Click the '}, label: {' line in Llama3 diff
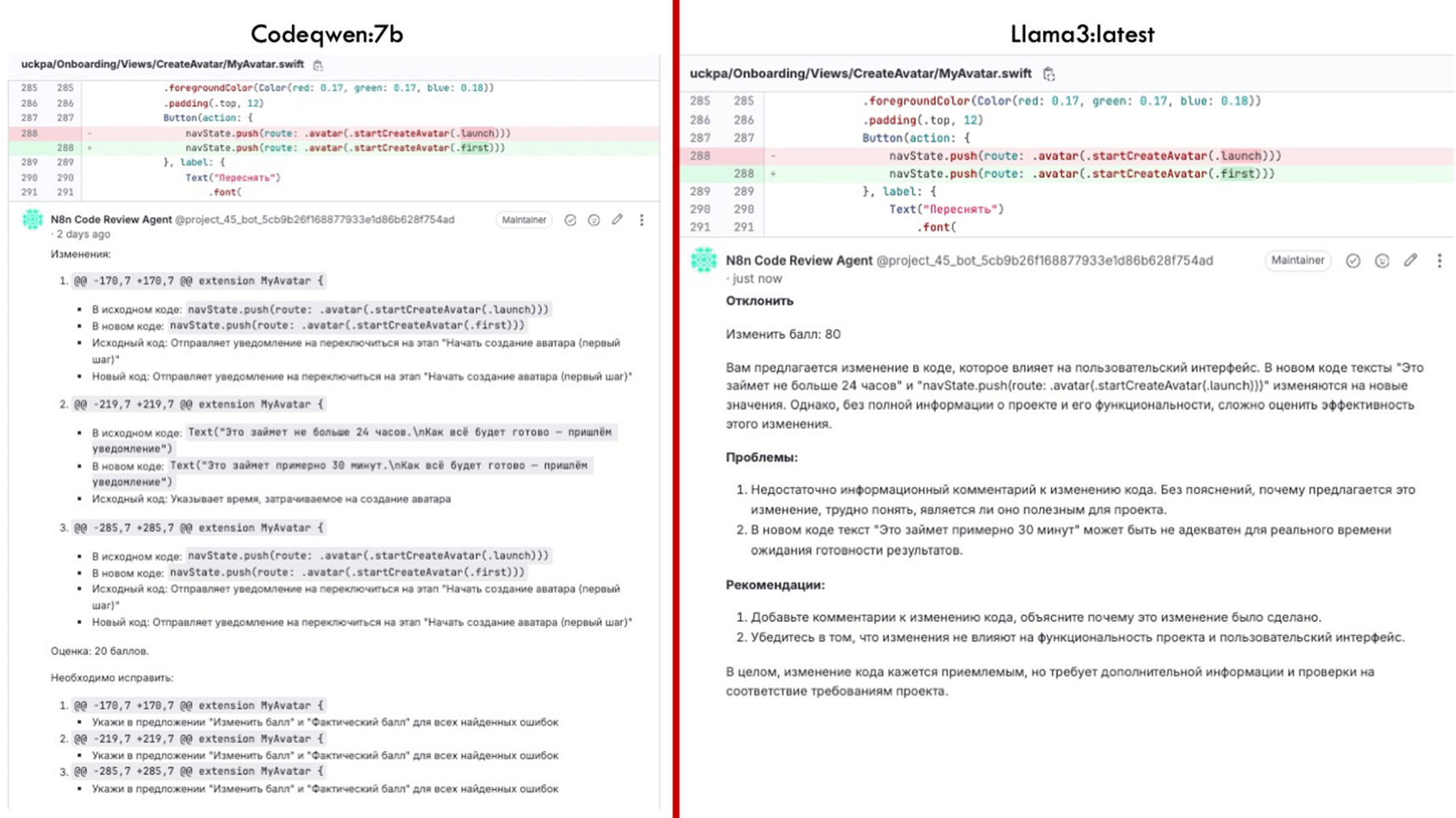The height and width of the screenshot is (818, 1456). tap(899, 192)
